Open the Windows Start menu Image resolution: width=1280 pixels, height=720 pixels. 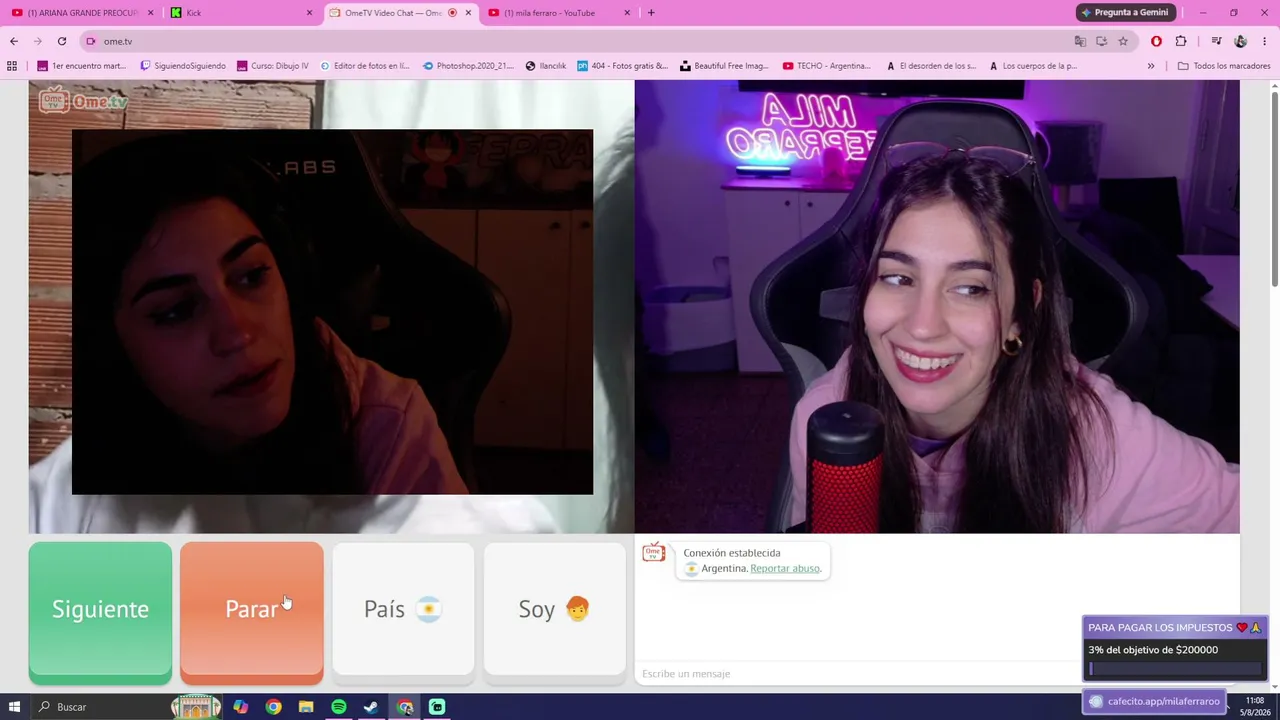pyautogui.click(x=14, y=707)
